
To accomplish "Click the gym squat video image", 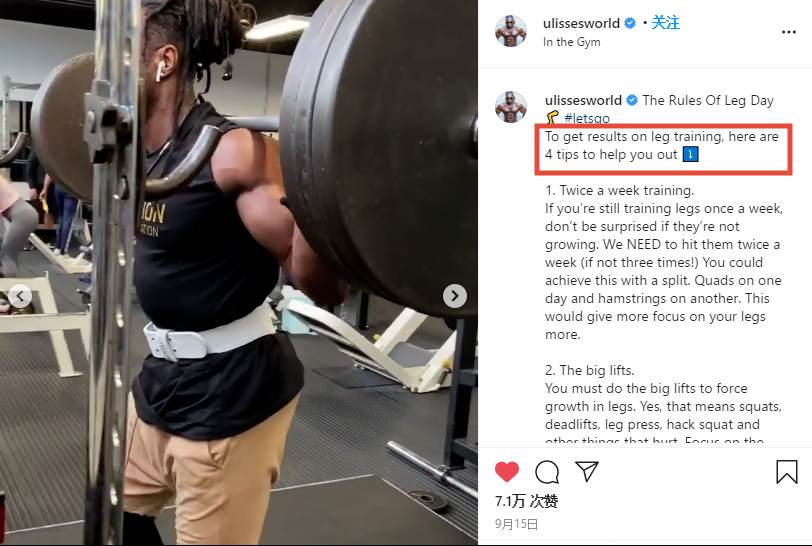I will coord(239,272).
